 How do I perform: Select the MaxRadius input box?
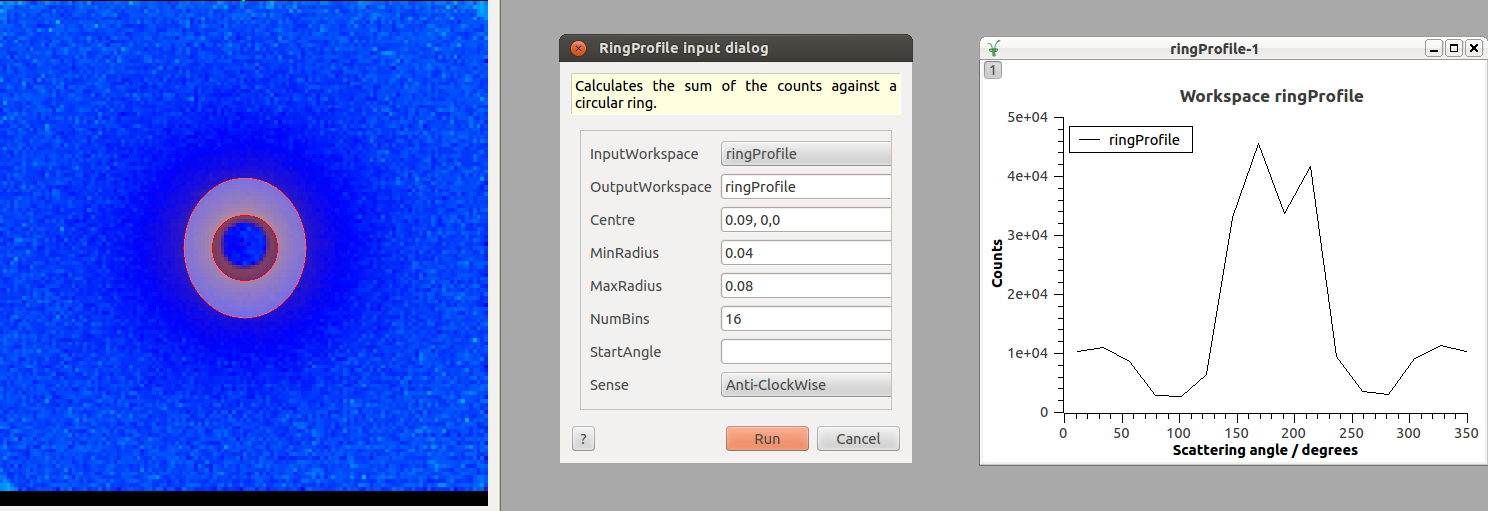point(806,286)
